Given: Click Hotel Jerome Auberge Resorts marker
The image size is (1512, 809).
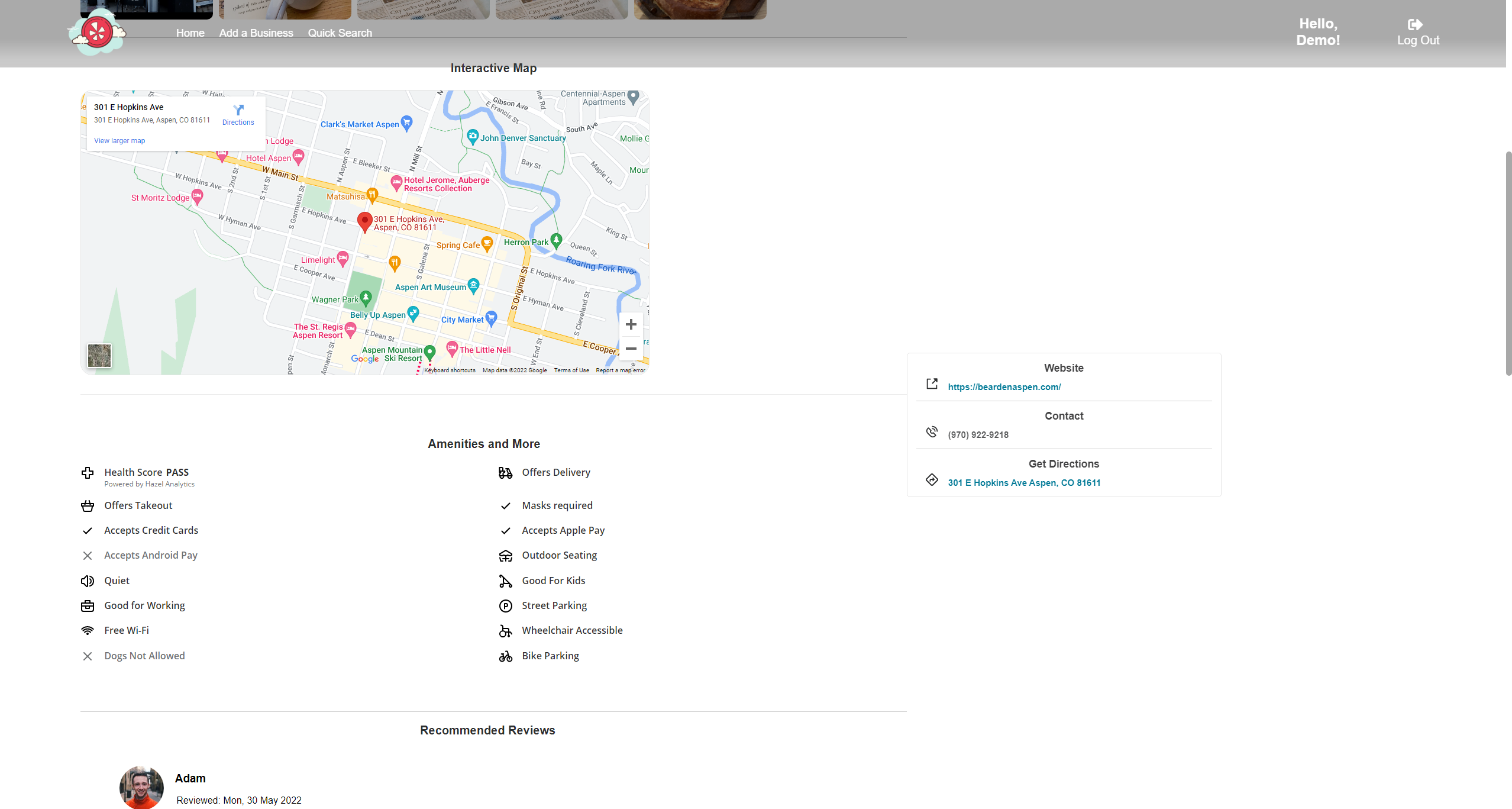Looking at the screenshot, I should pos(396,183).
